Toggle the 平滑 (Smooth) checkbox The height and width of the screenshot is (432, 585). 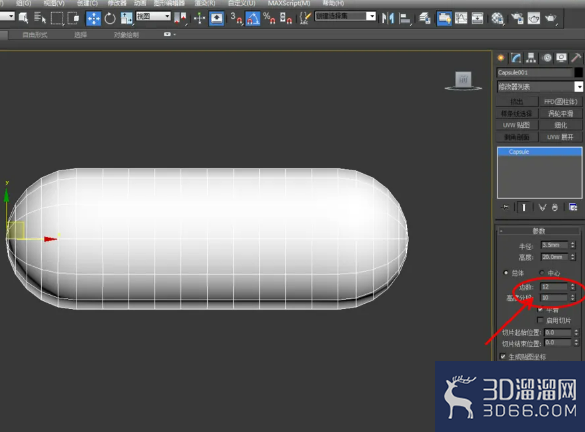(540, 309)
